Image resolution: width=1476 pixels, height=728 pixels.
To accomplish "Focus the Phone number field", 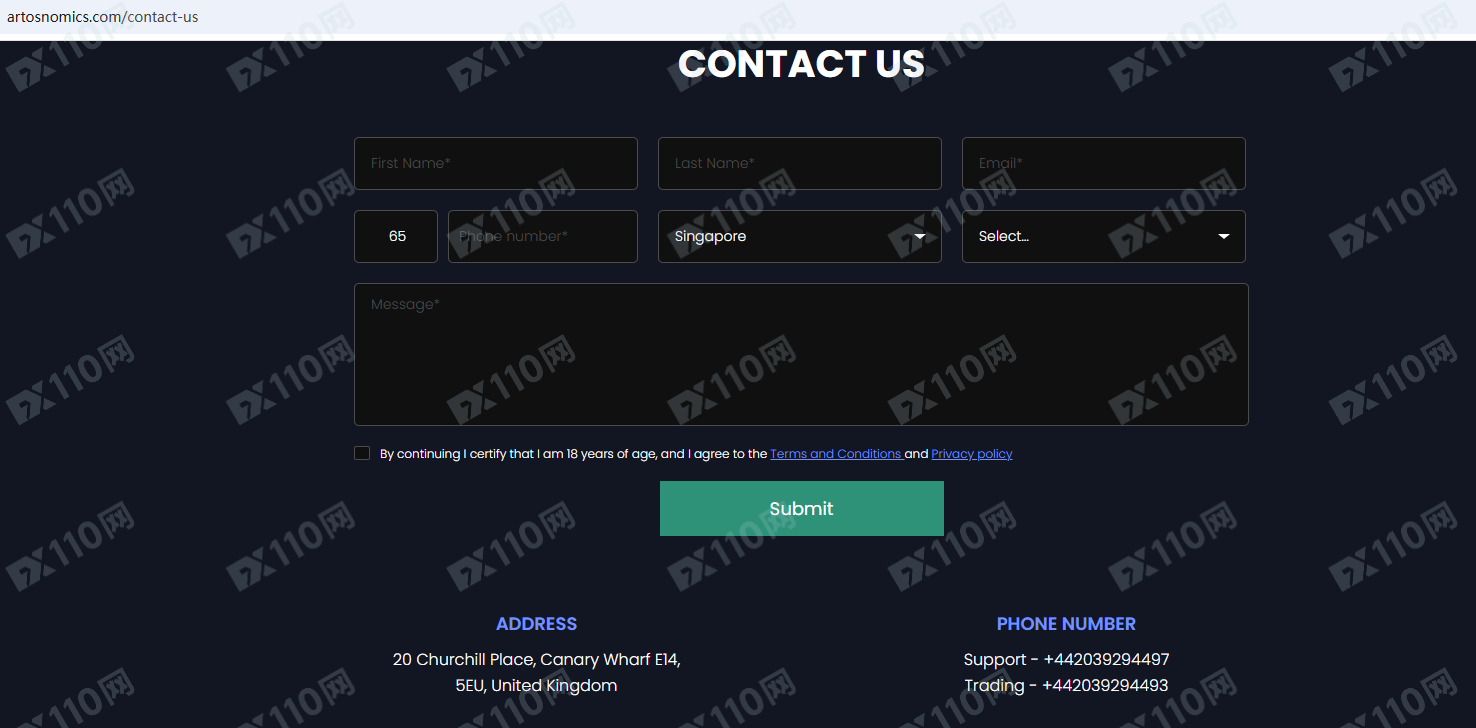I will 543,237.
